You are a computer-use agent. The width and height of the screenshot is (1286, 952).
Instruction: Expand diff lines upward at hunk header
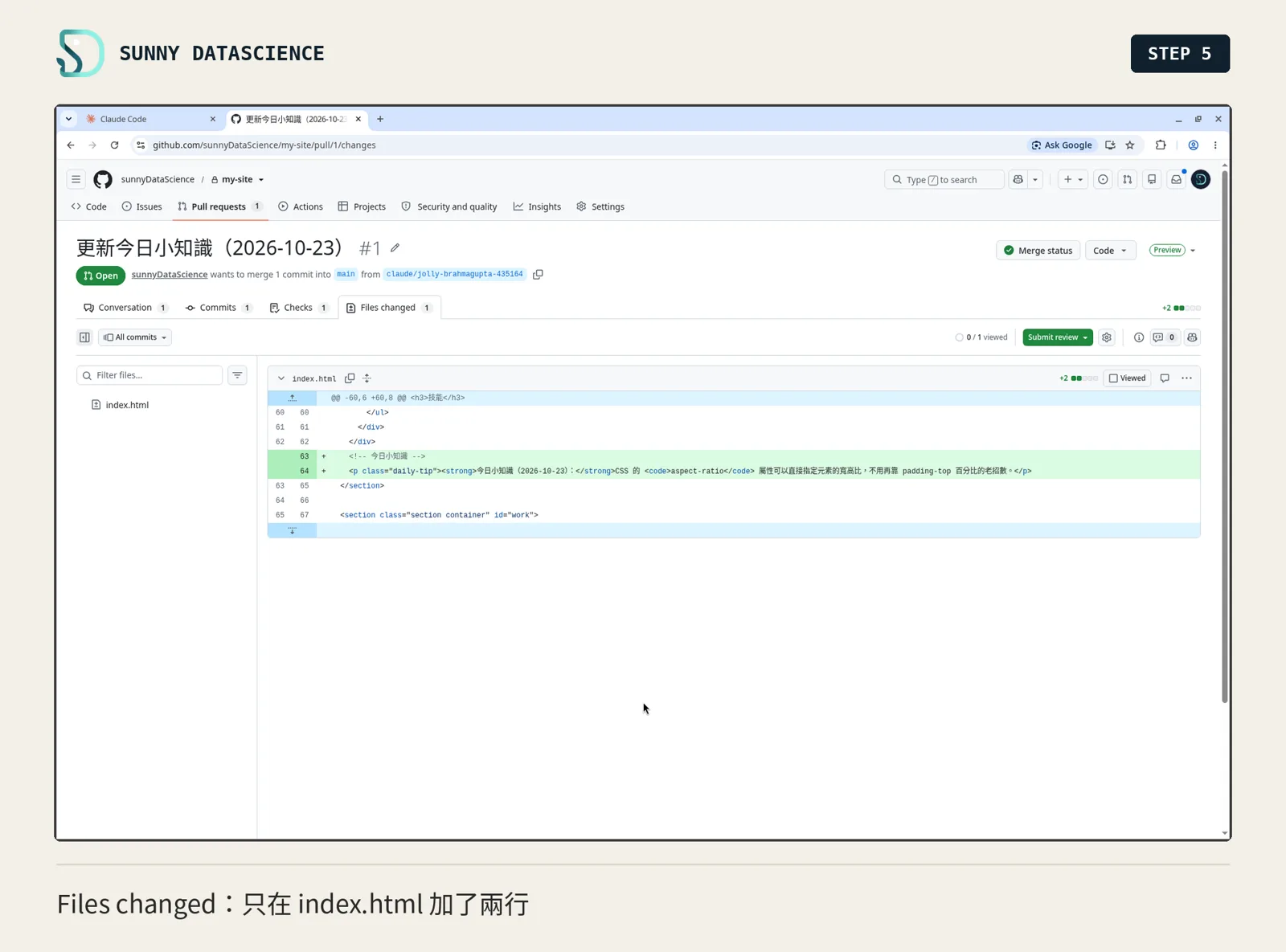tap(292, 398)
